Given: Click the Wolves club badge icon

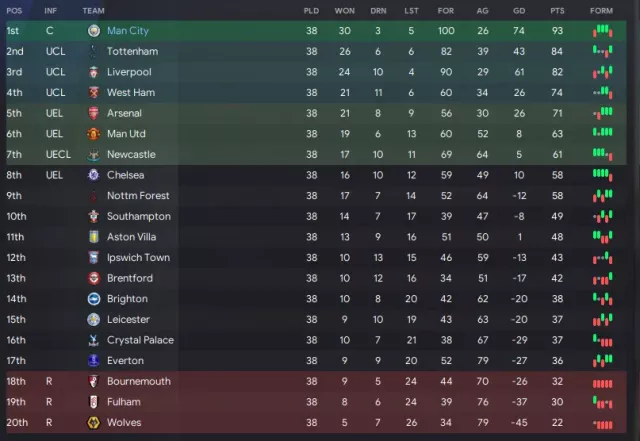Looking at the screenshot, I should (94, 423).
